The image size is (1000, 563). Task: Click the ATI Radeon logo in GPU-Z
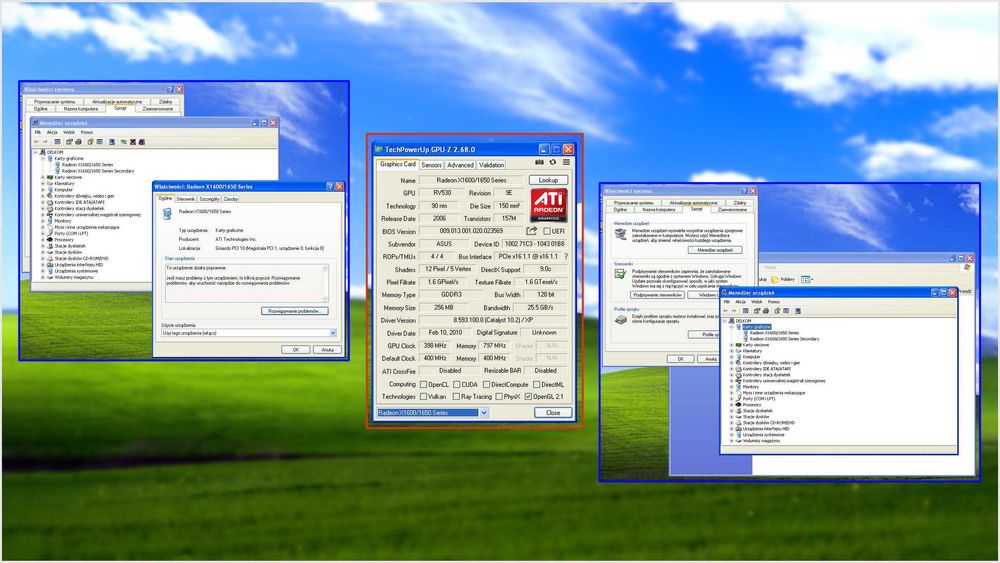click(548, 205)
